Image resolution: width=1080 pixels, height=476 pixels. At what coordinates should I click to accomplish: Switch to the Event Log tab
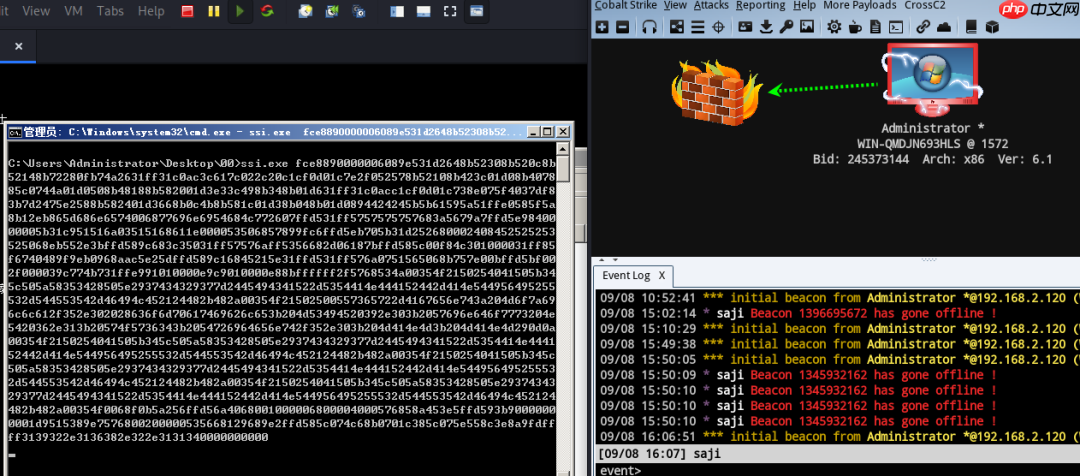tap(626, 275)
